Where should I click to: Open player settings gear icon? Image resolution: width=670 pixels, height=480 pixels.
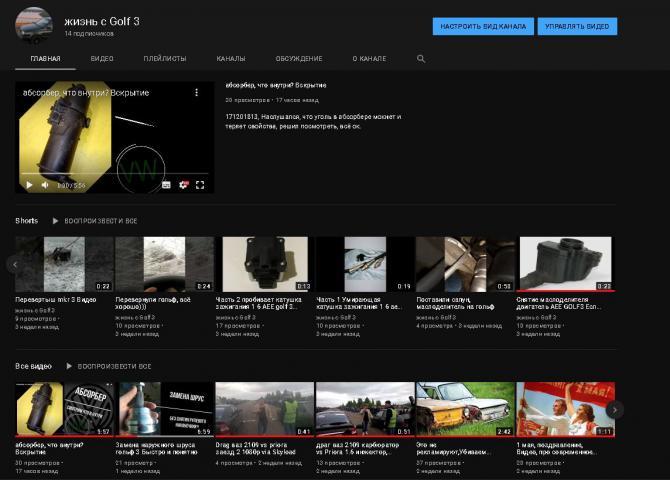click(183, 185)
